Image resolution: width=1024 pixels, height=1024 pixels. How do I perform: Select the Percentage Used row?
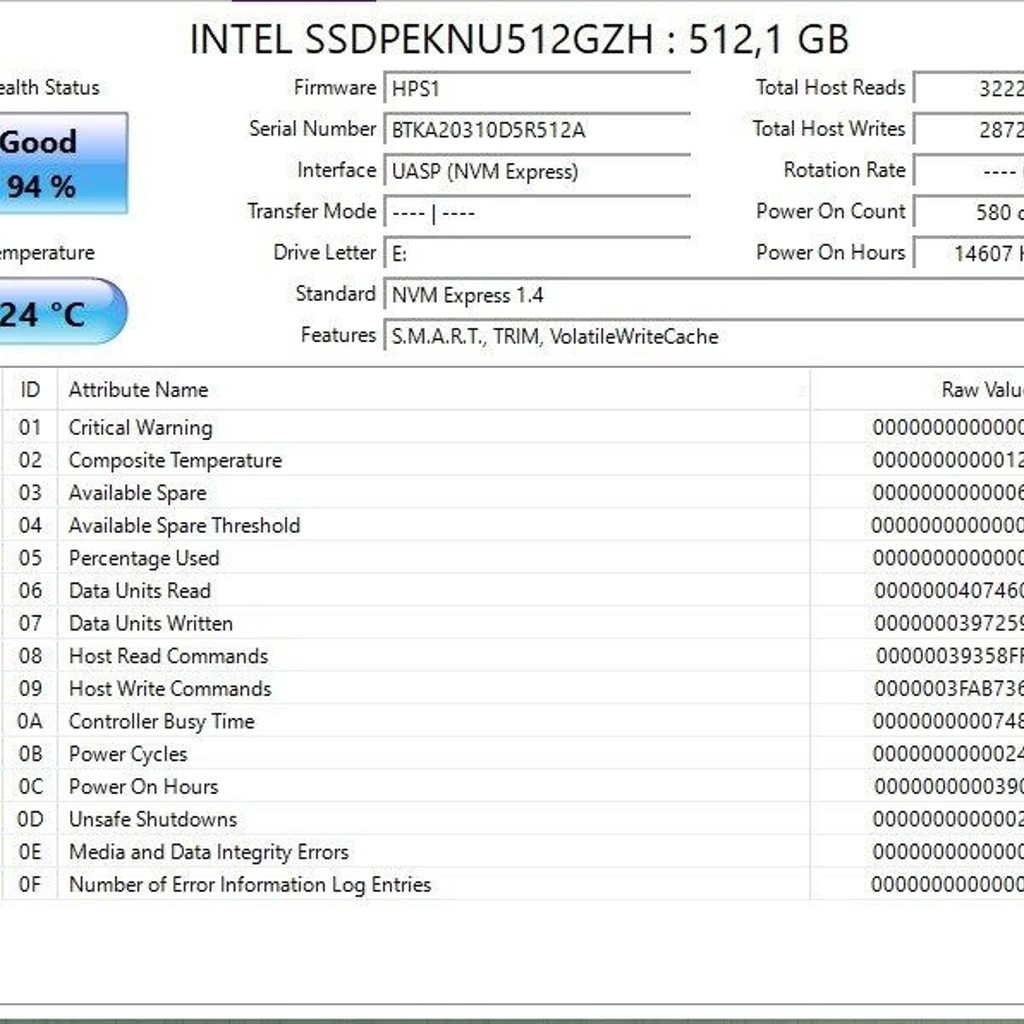click(512, 558)
